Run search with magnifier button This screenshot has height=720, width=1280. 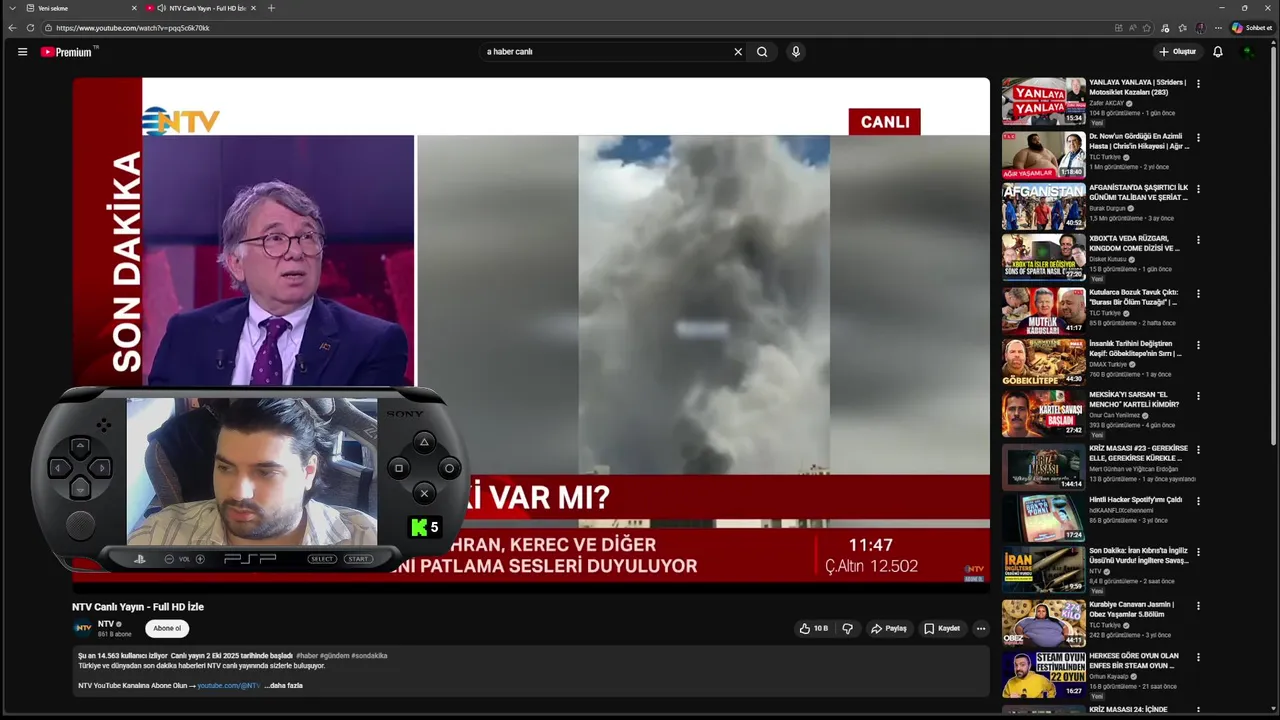[762, 52]
